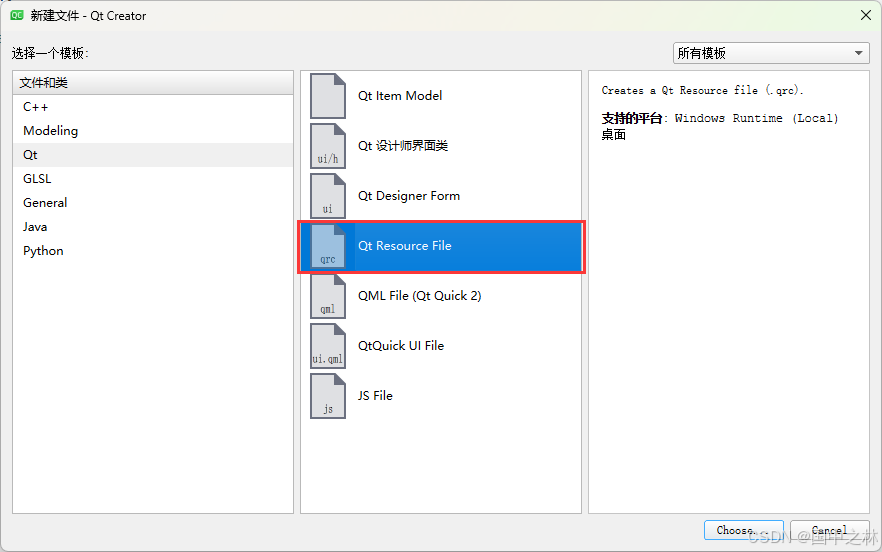
Task: Select the Modeling category
Action: click(153, 131)
